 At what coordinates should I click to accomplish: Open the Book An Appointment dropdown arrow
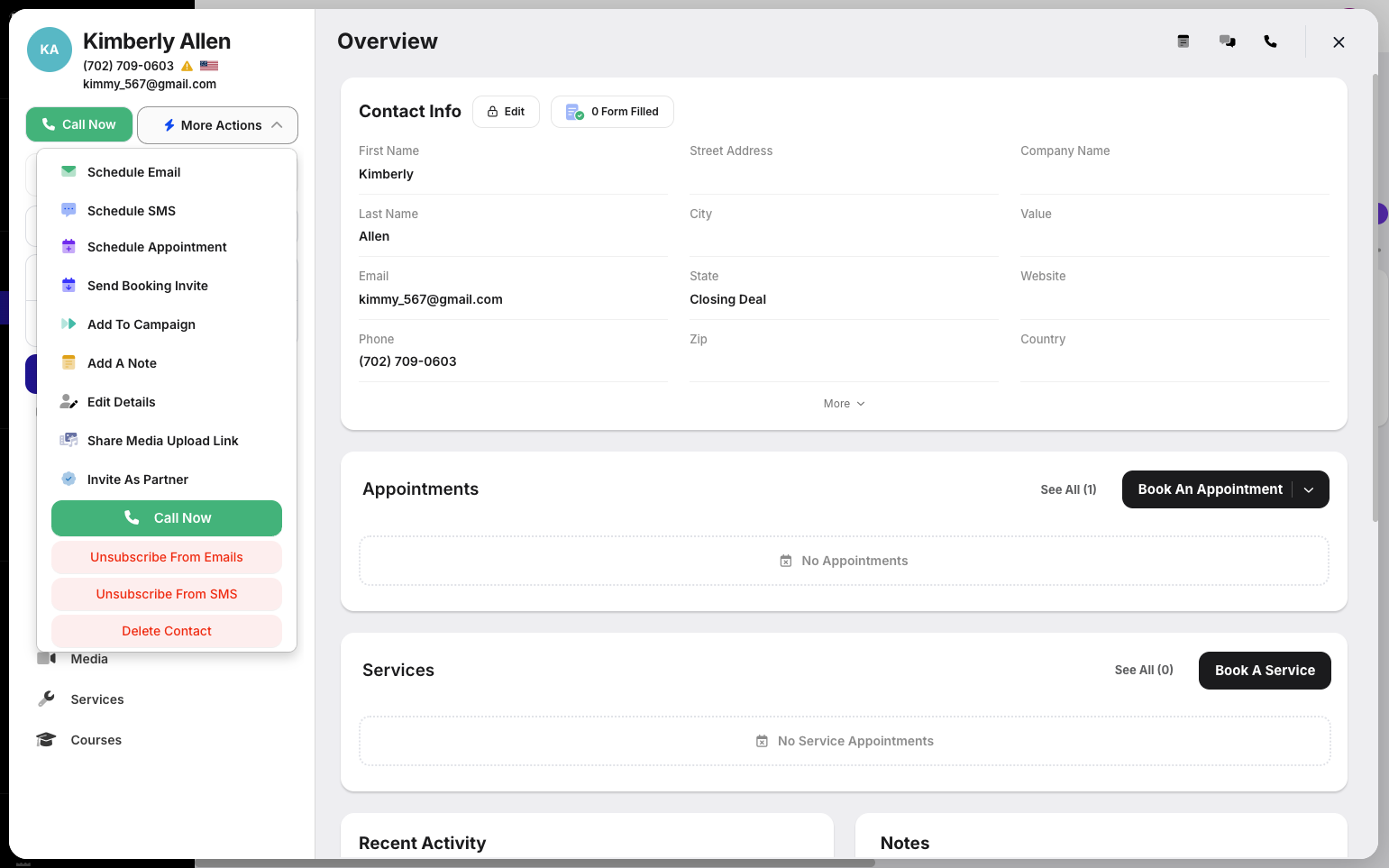1310,489
